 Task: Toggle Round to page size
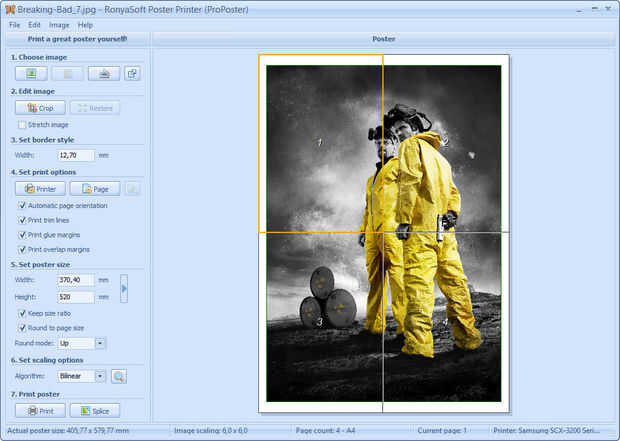(x=22, y=328)
